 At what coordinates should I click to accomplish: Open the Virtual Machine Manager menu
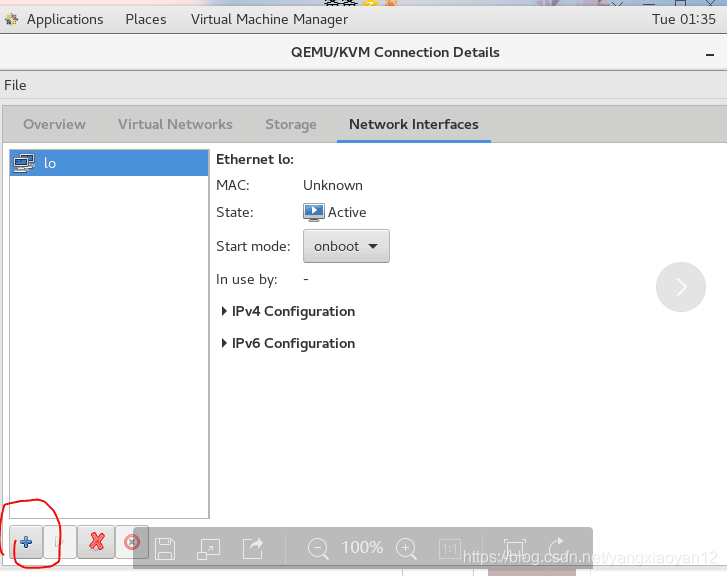269,19
